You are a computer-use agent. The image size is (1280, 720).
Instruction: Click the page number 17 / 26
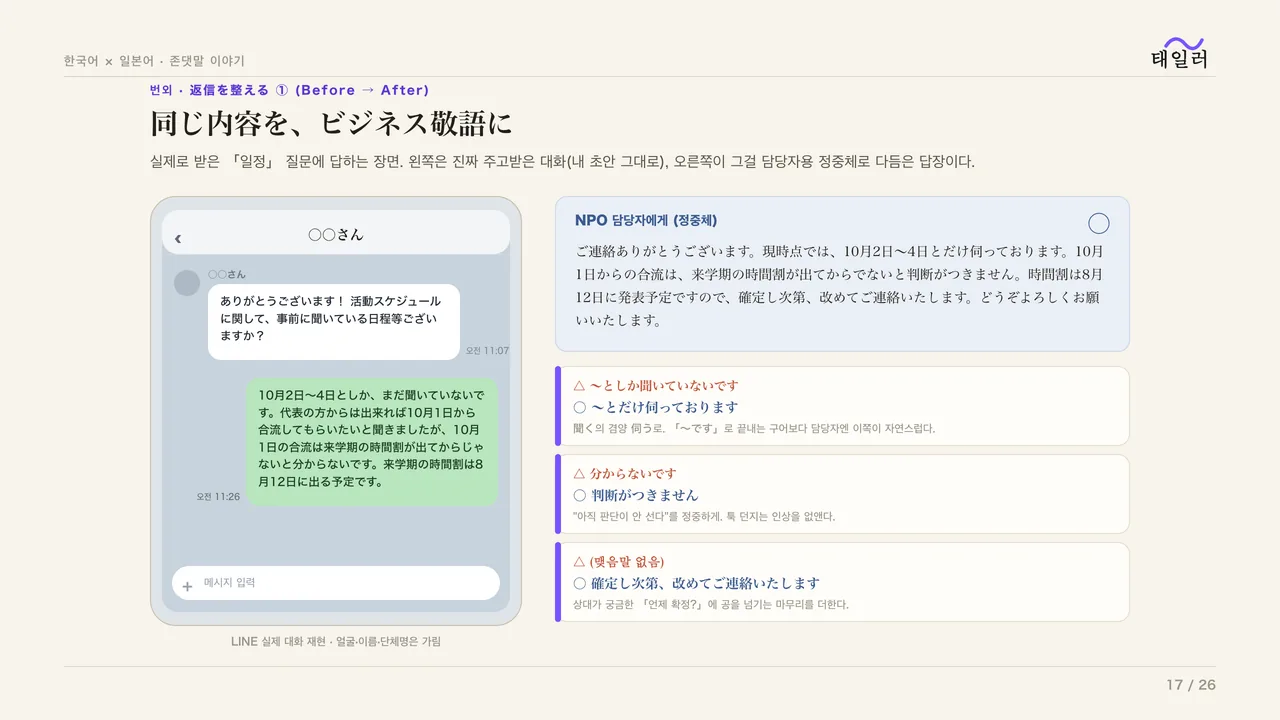pyautogui.click(x=1191, y=685)
